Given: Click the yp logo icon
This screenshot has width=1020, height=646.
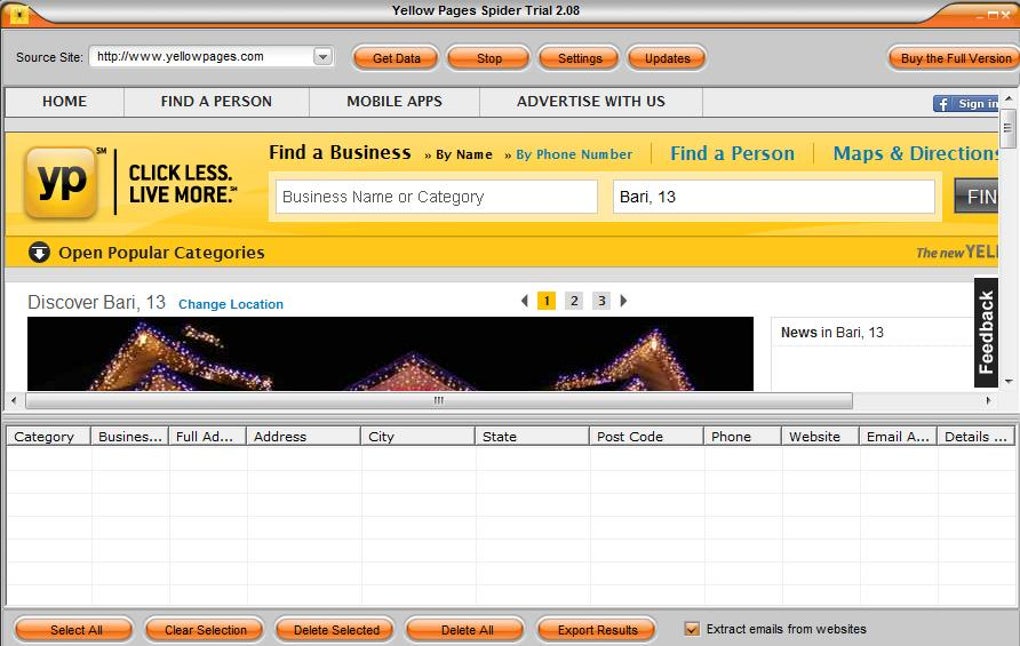Looking at the screenshot, I should tap(61, 182).
